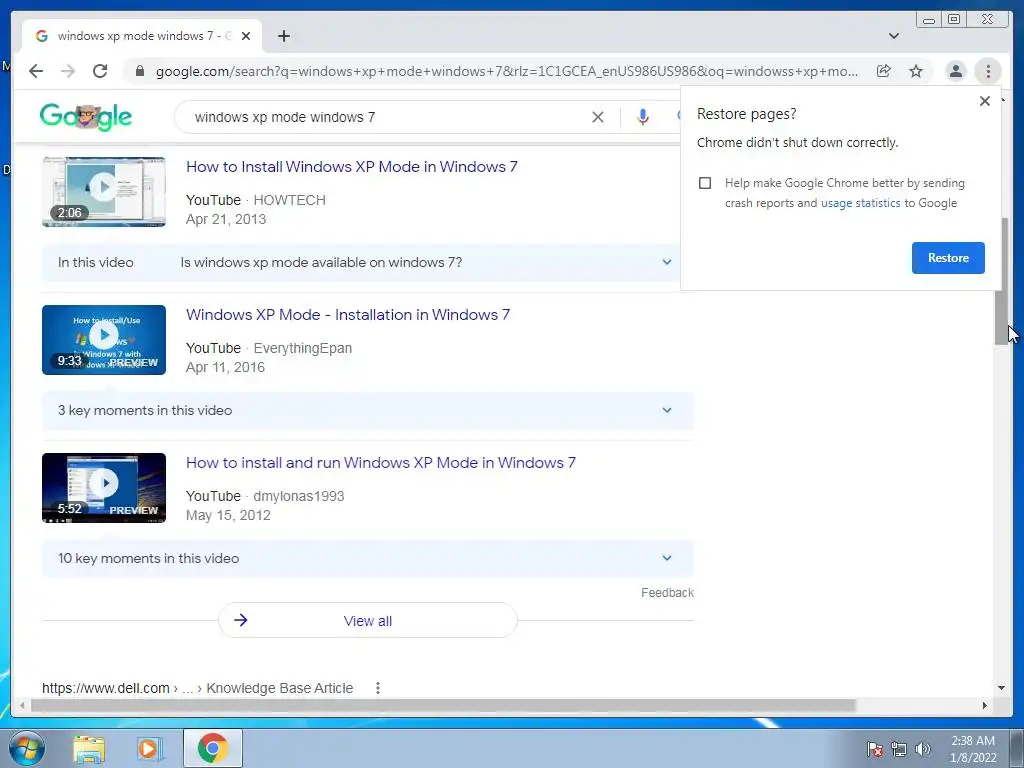Open the usage statistics link
Image resolution: width=1024 pixels, height=768 pixels.
[x=860, y=203]
